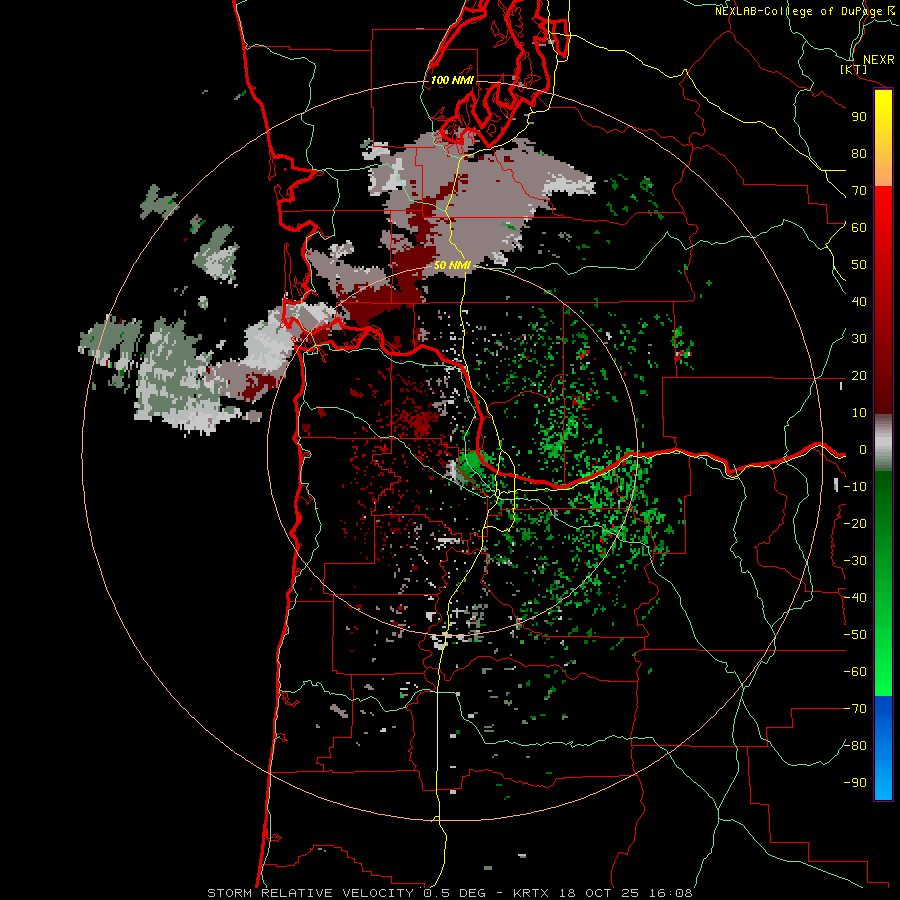900x900 pixels.
Task: Click the -30 value on the velocity scale
Action: click(x=855, y=561)
